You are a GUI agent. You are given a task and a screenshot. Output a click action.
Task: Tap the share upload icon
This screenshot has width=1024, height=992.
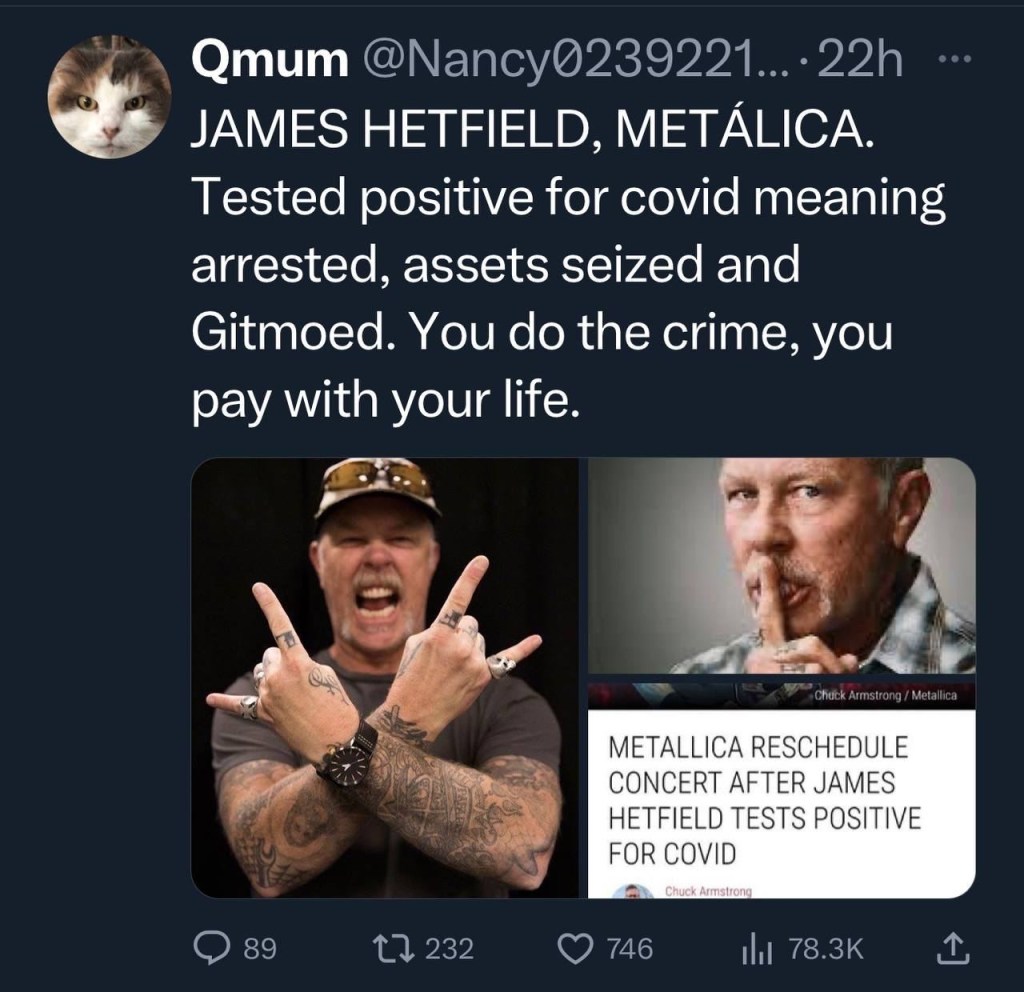point(953,949)
